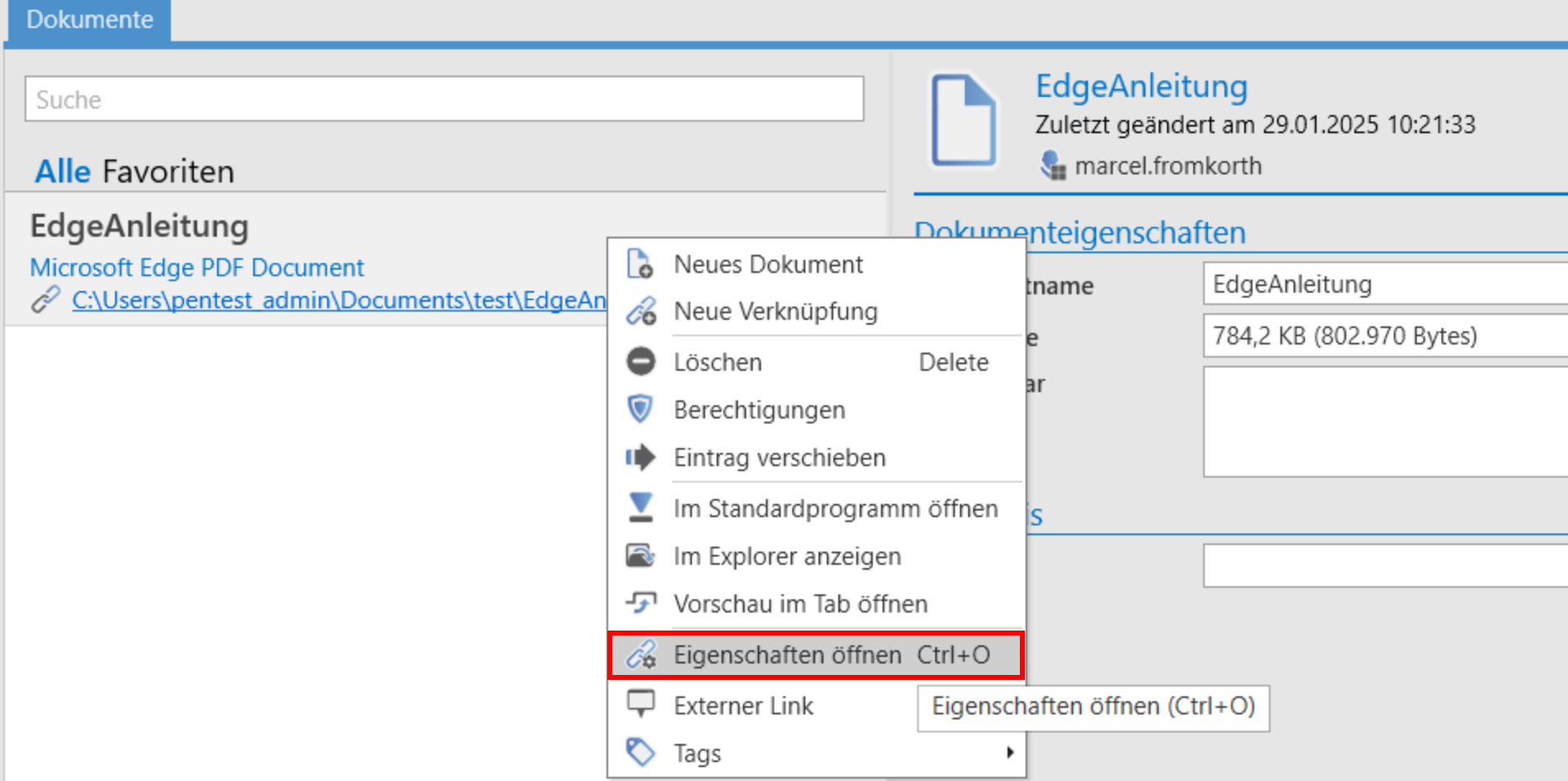The image size is (1568, 781).
Task: Click the Neues Dokument icon in context menu
Action: click(x=640, y=264)
